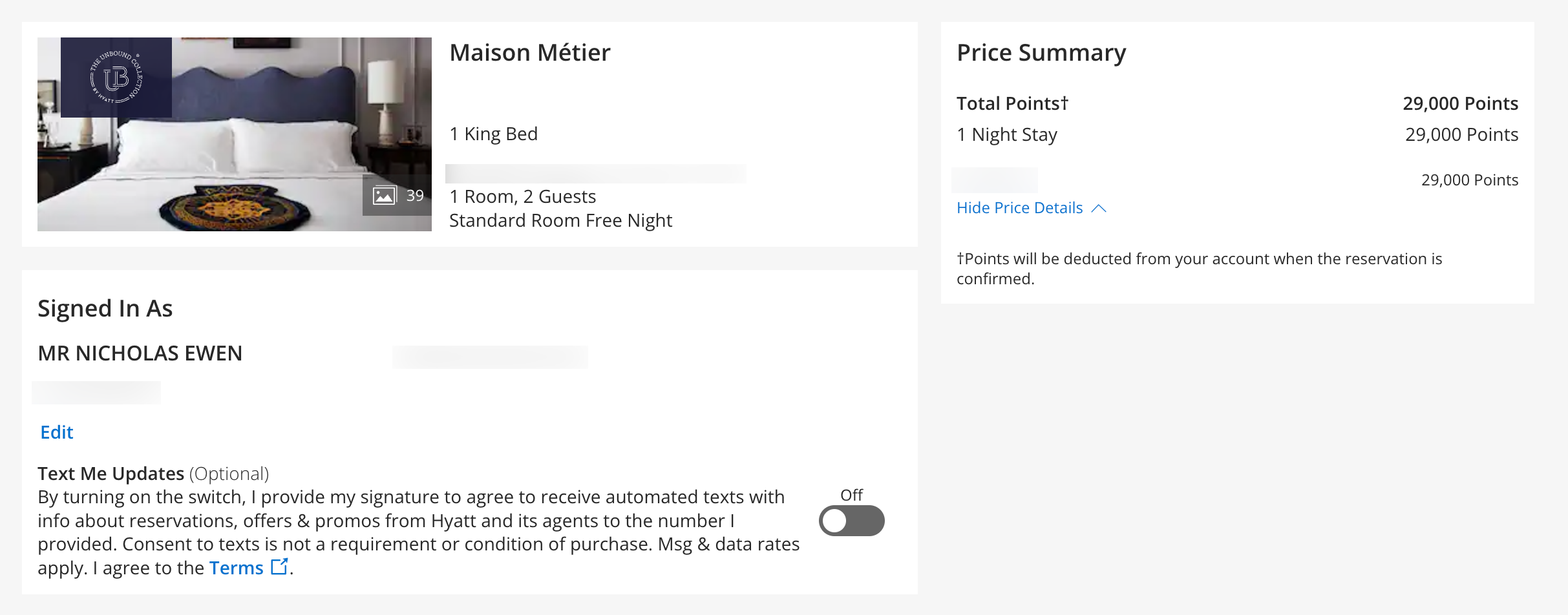Open the Price Summary section header
Image resolution: width=1568 pixels, height=615 pixels.
click(x=1042, y=52)
